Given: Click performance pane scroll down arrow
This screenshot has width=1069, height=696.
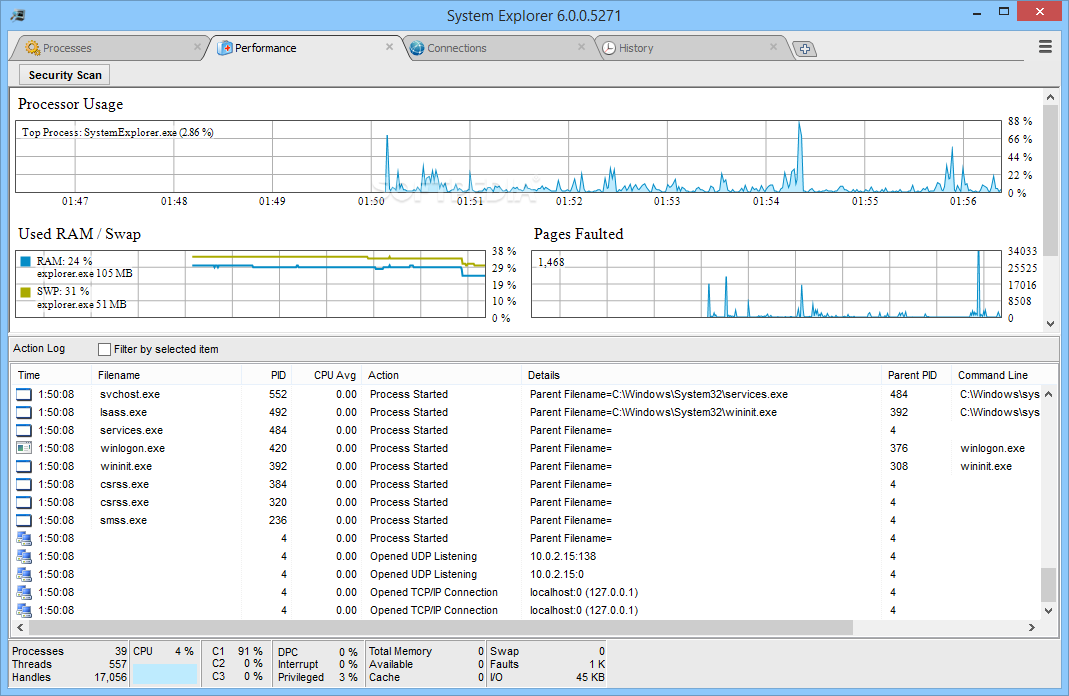Looking at the screenshot, I should (1050, 324).
